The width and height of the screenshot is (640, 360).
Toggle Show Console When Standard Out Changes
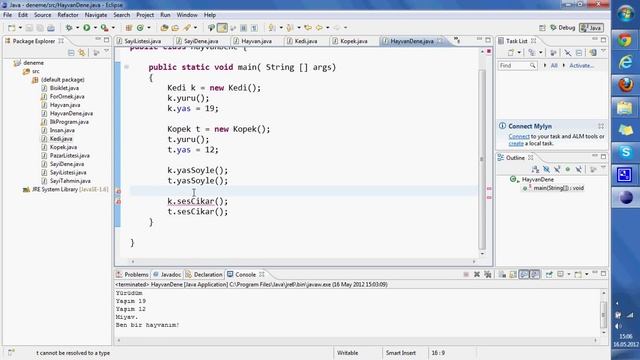click(524, 274)
